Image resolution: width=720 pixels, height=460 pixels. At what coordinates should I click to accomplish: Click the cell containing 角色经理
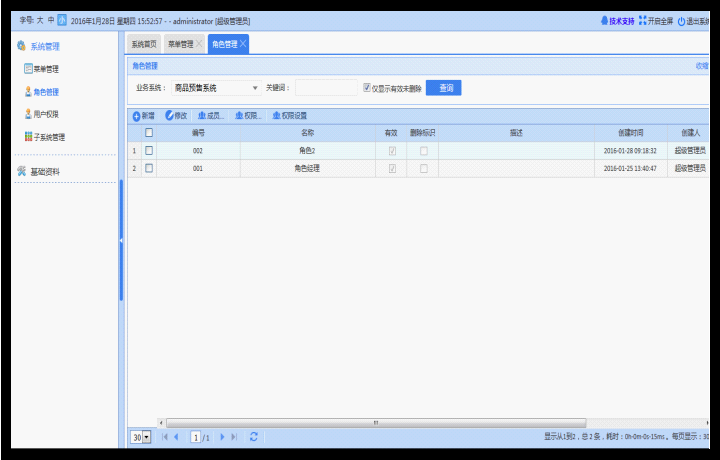pyautogui.click(x=308, y=168)
